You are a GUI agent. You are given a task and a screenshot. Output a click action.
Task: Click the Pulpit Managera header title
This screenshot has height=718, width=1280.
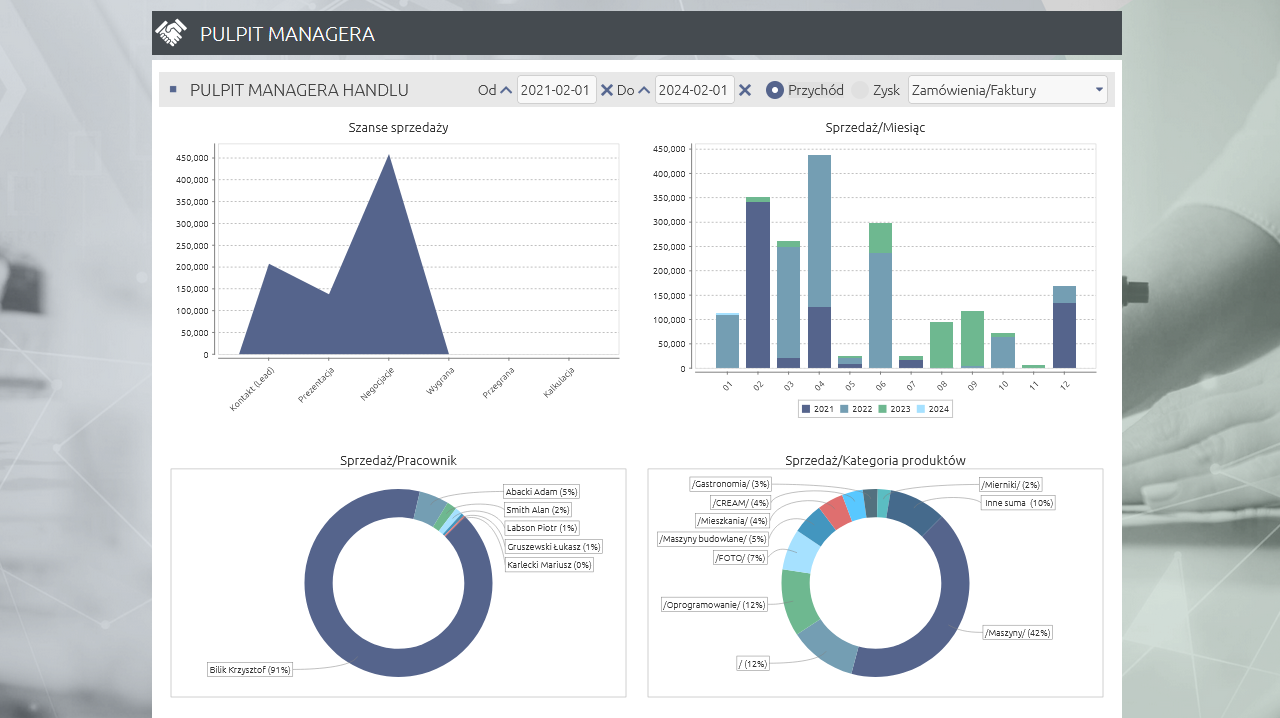click(287, 34)
